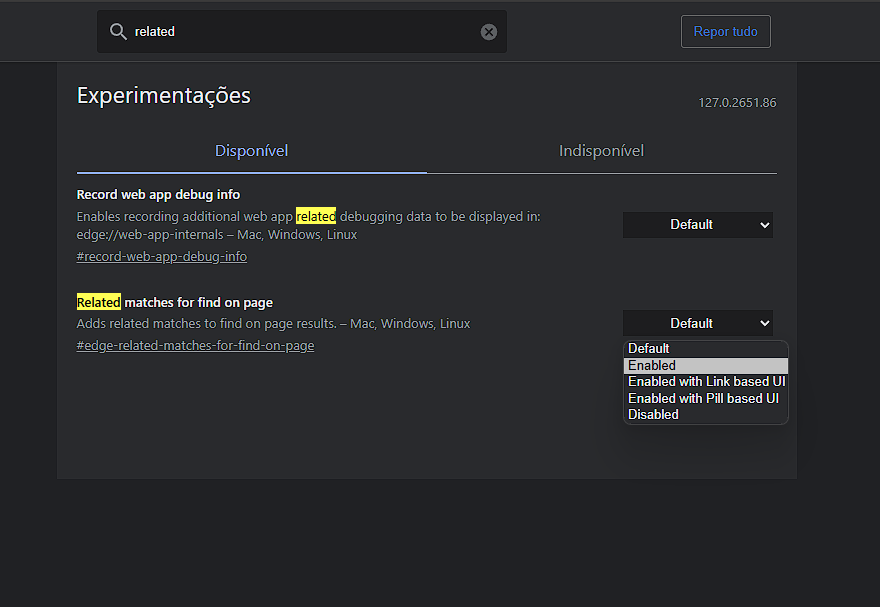The height and width of the screenshot is (607, 880).
Task: Click the chevron arrow on the Related matches dropdown
Action: (x=764, y=323)
